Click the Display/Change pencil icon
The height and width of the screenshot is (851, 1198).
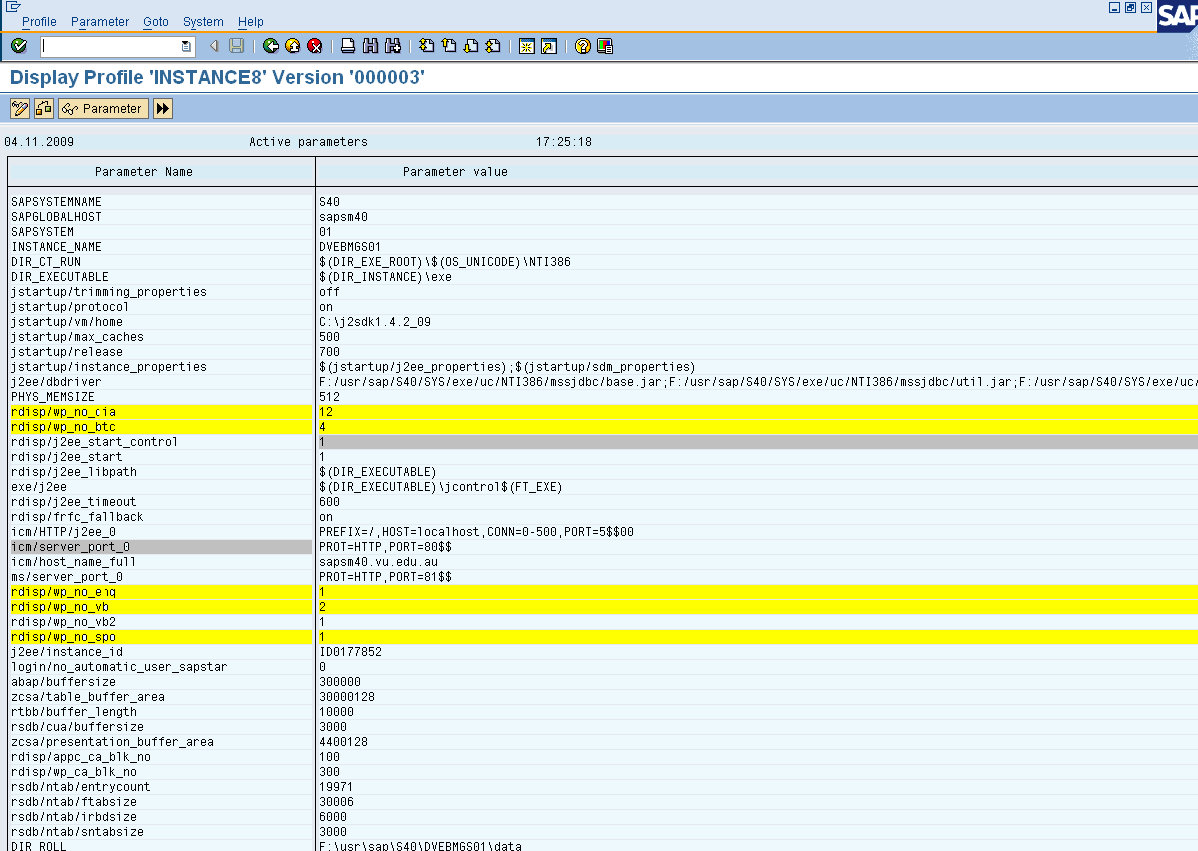coord(19,108)
